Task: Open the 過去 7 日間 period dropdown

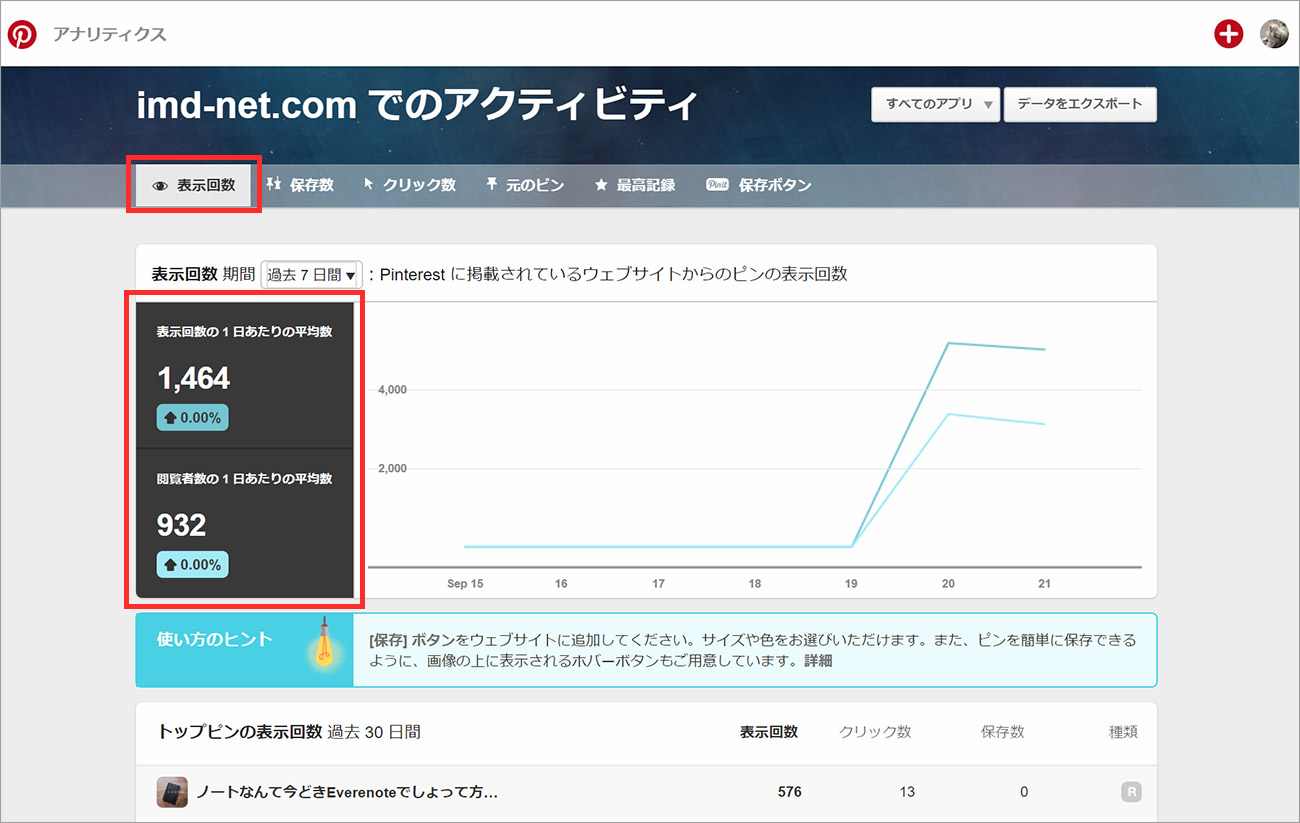Action: click(311, 274)
